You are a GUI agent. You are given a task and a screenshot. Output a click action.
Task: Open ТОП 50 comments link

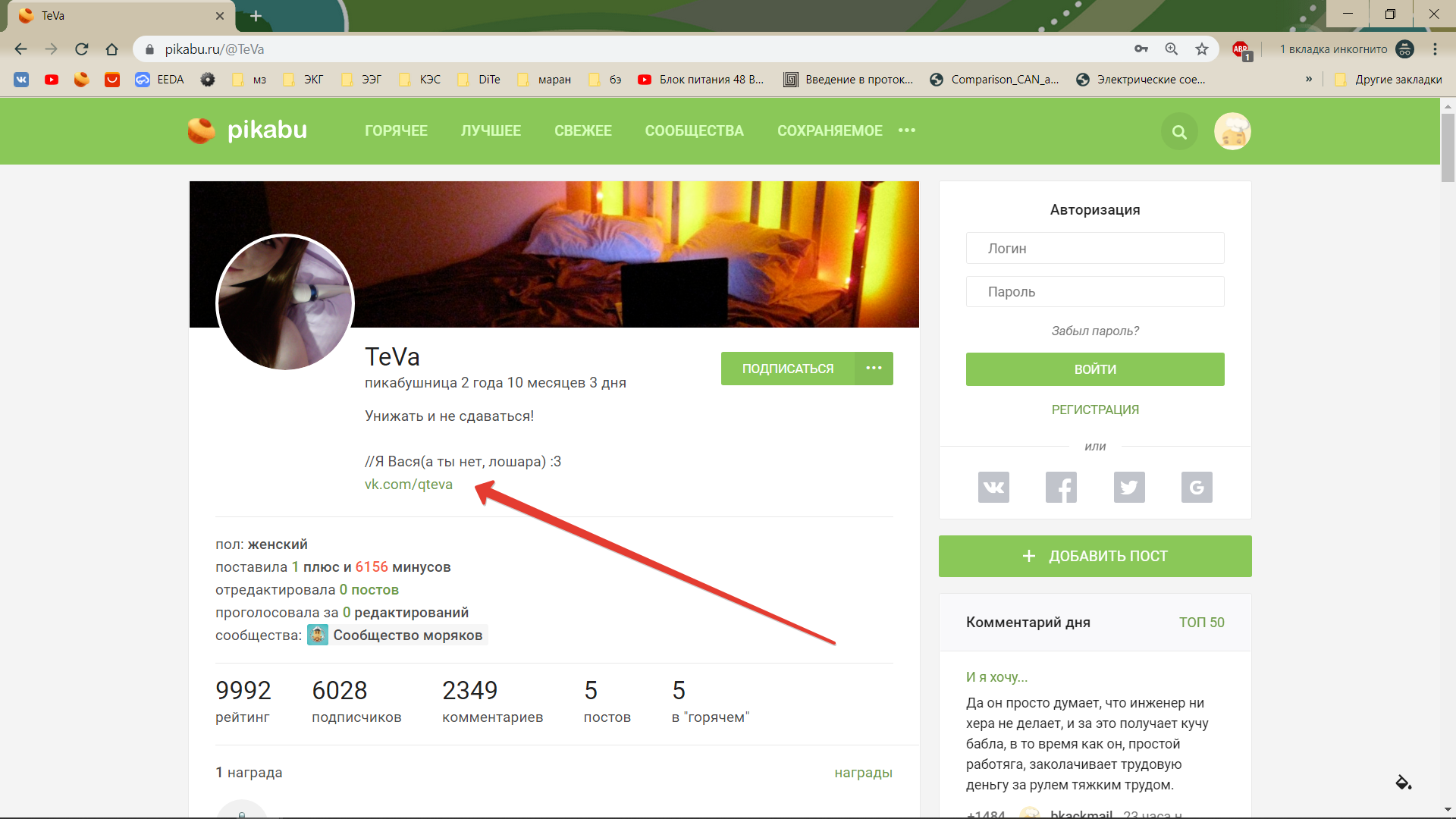click(1201, 623)
